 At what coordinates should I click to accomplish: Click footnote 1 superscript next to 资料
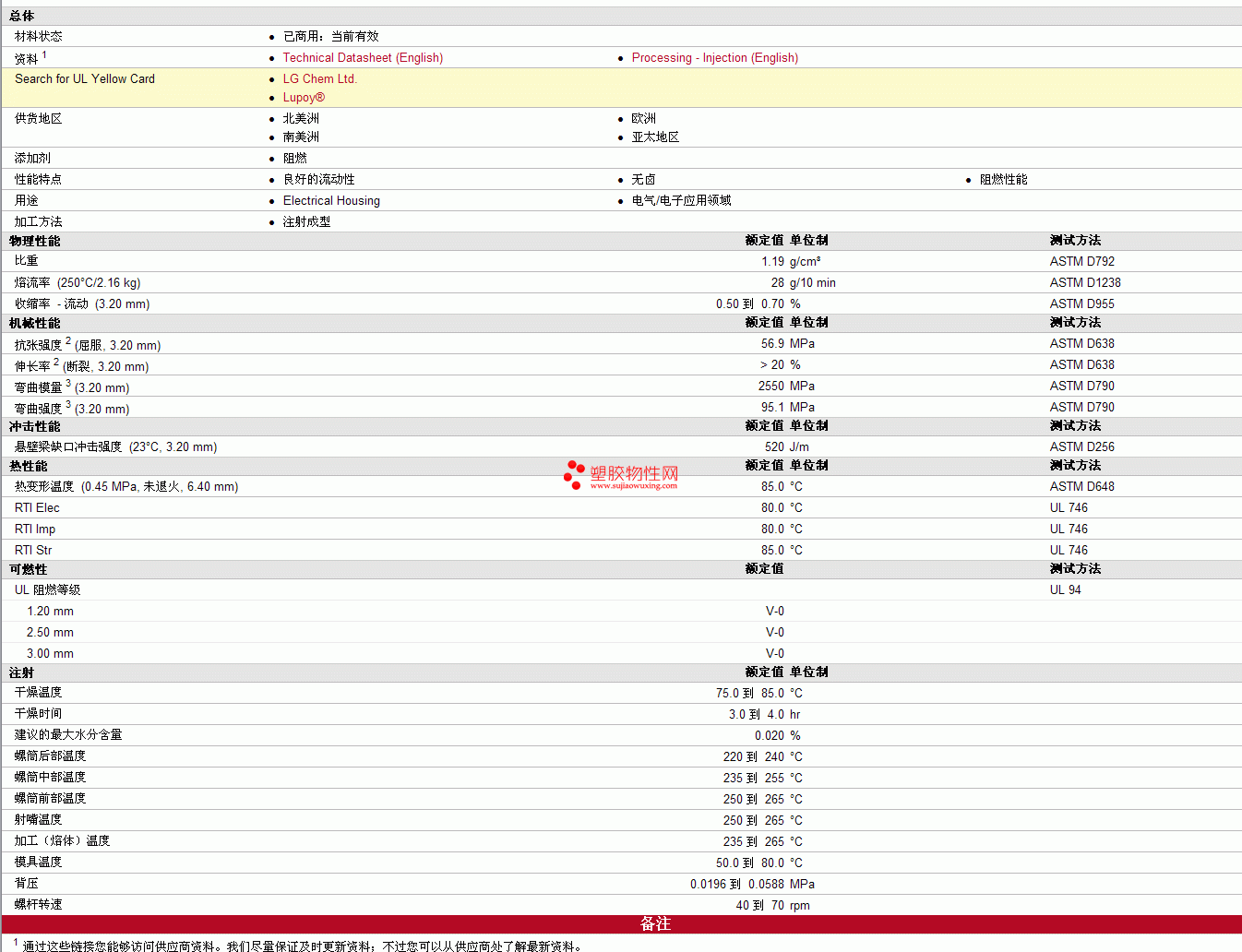pyautogui.click(x=44, y=54)
